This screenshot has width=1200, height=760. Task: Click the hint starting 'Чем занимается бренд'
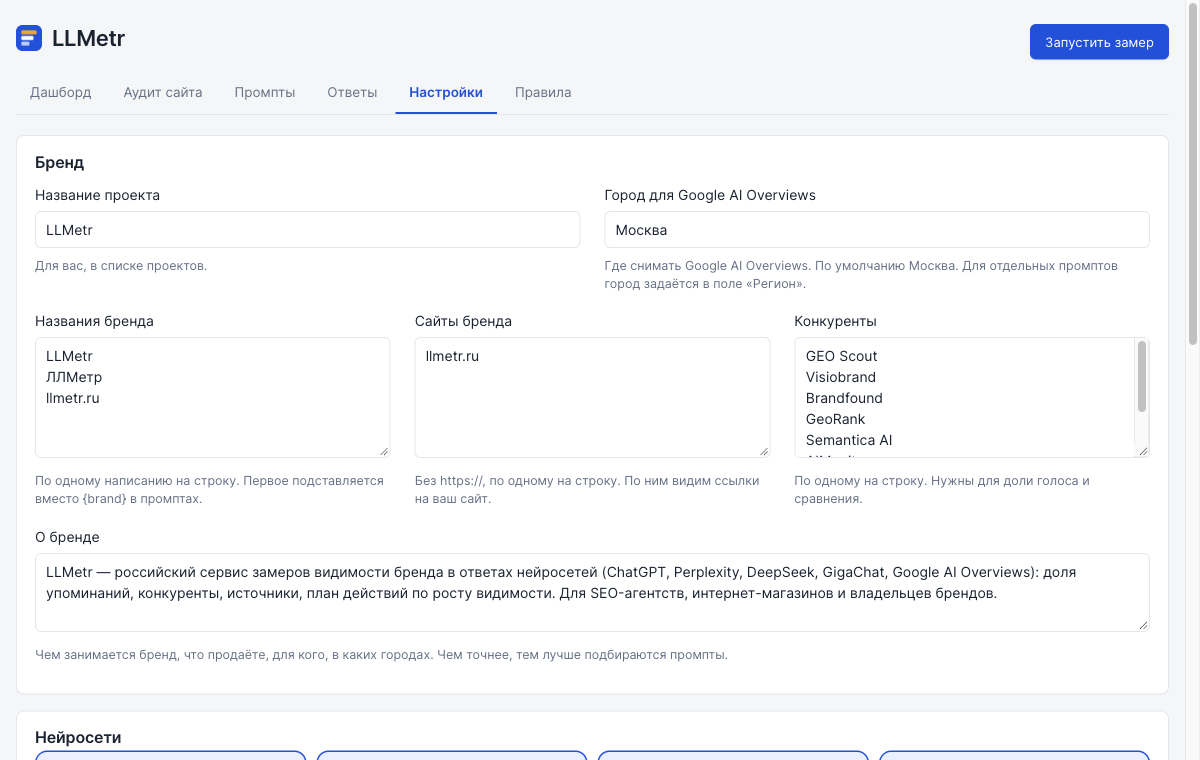tap(381, 655)
